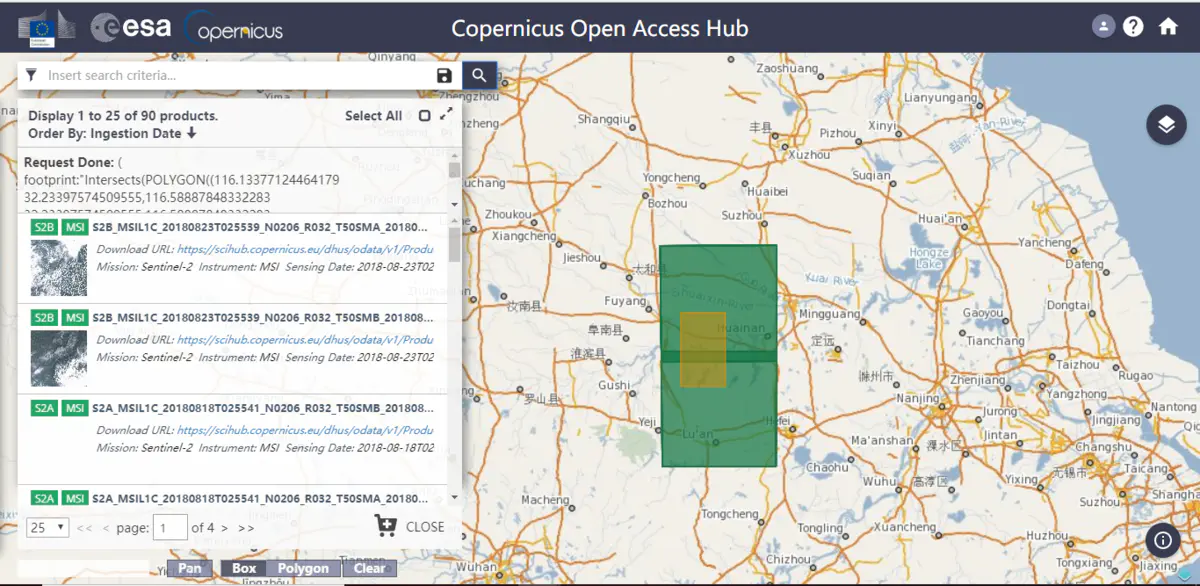This screenshot has width=1200, height=586.
Task: Click request text box scroll down arrow
Action: point(454,204)
